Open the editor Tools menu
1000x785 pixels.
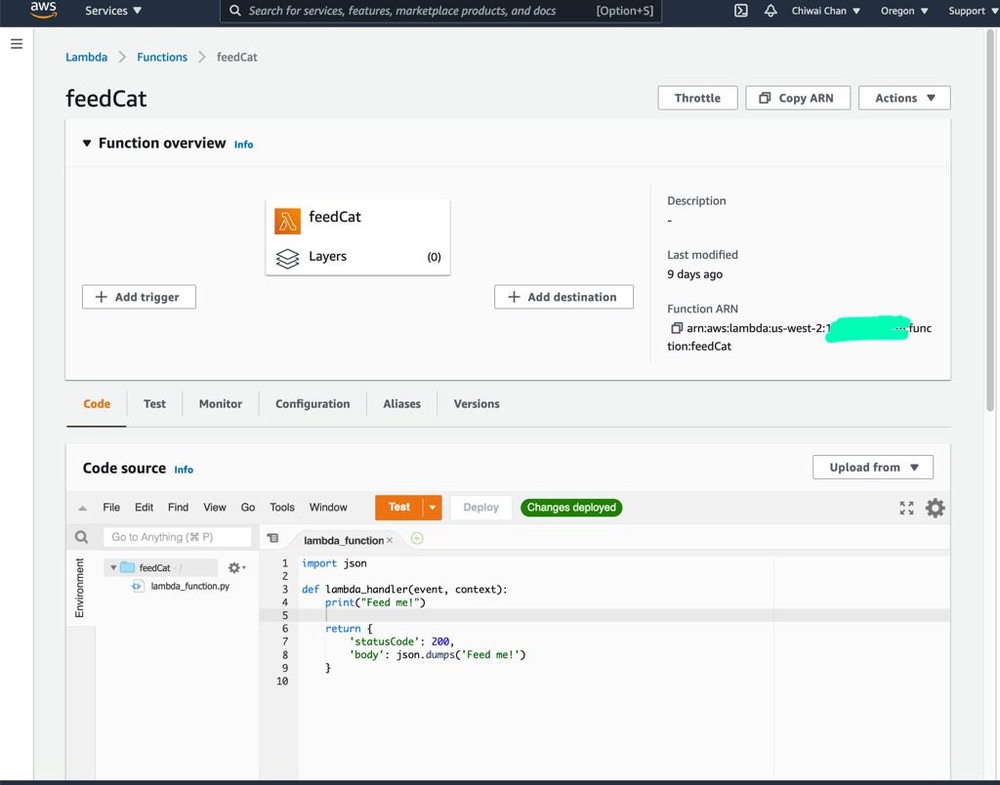point(282,507)
